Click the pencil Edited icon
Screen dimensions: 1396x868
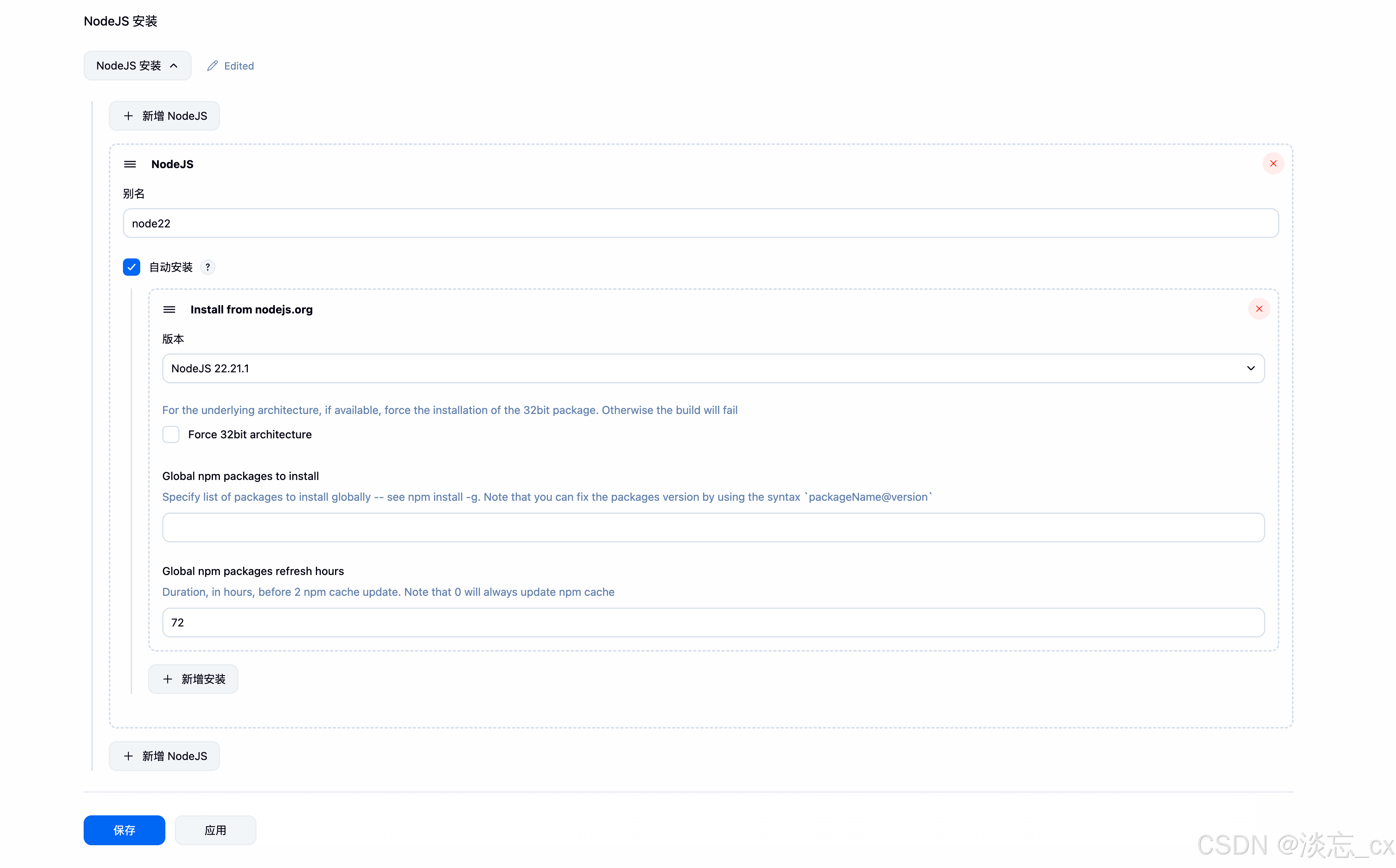pos(213,66)
